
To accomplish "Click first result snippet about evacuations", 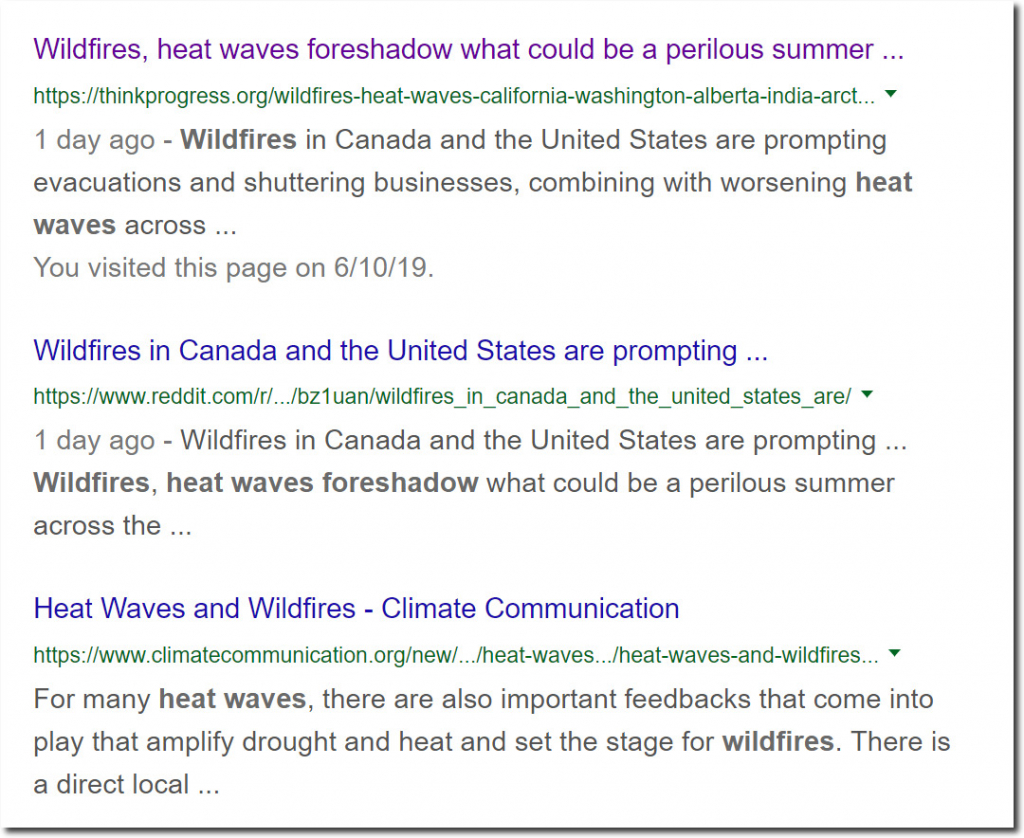I will (472, 183).
